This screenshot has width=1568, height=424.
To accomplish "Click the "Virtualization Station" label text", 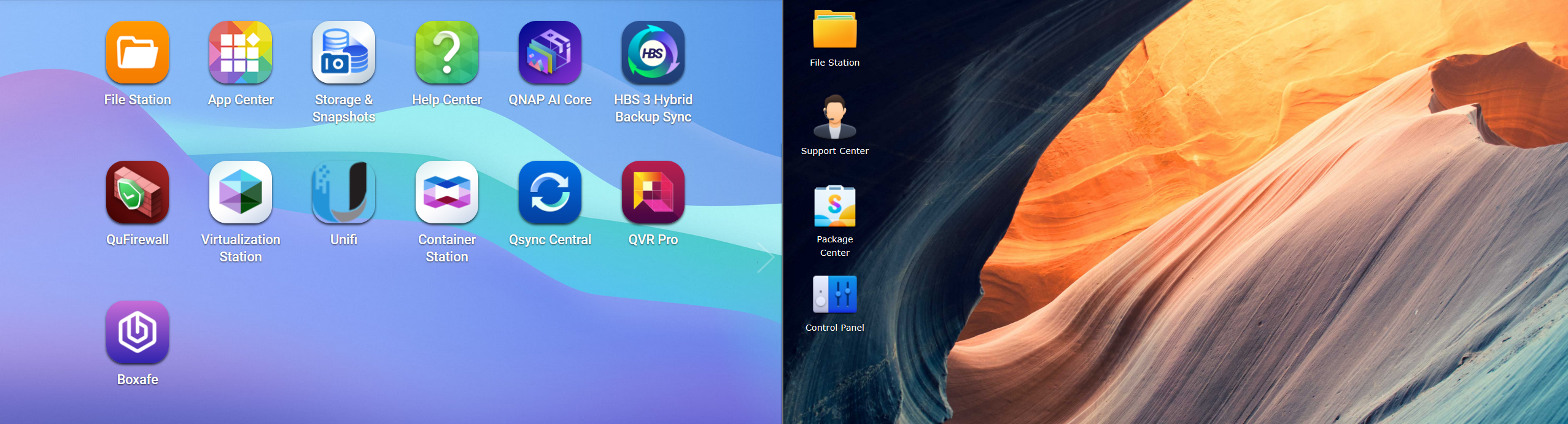I will [241, 248].
